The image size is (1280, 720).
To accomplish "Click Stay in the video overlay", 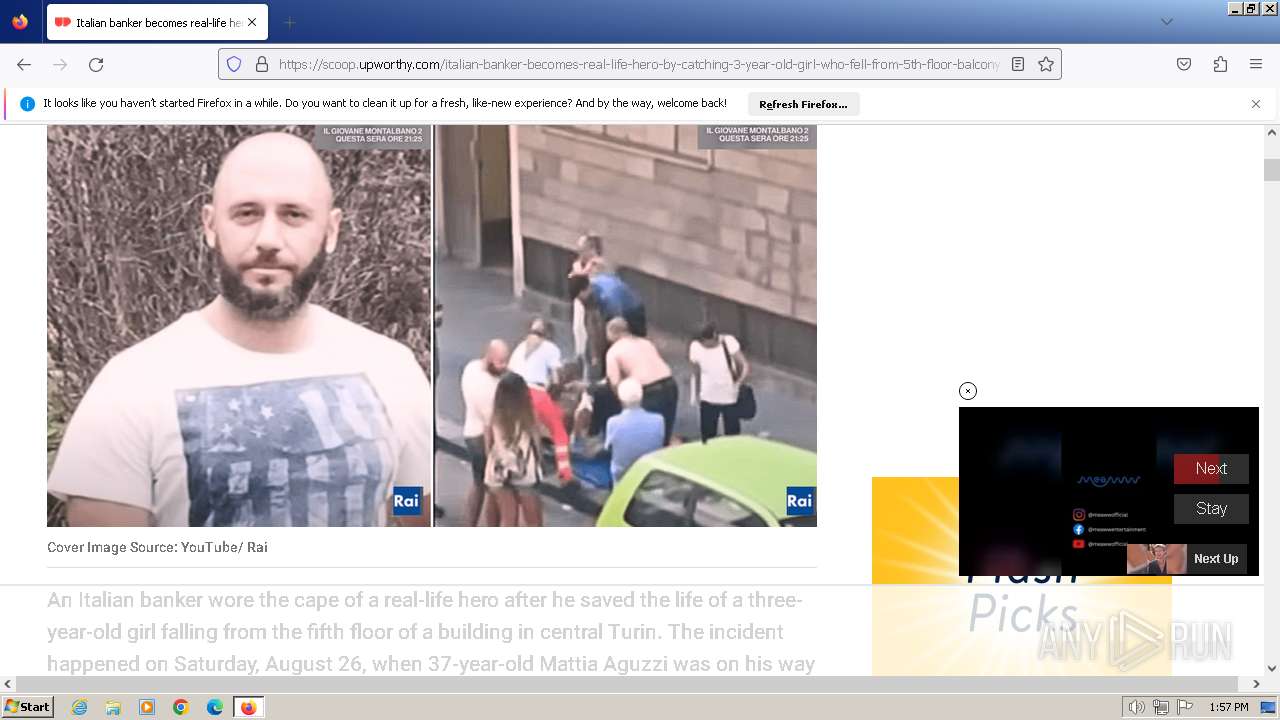I will [x=1211, y=509].
